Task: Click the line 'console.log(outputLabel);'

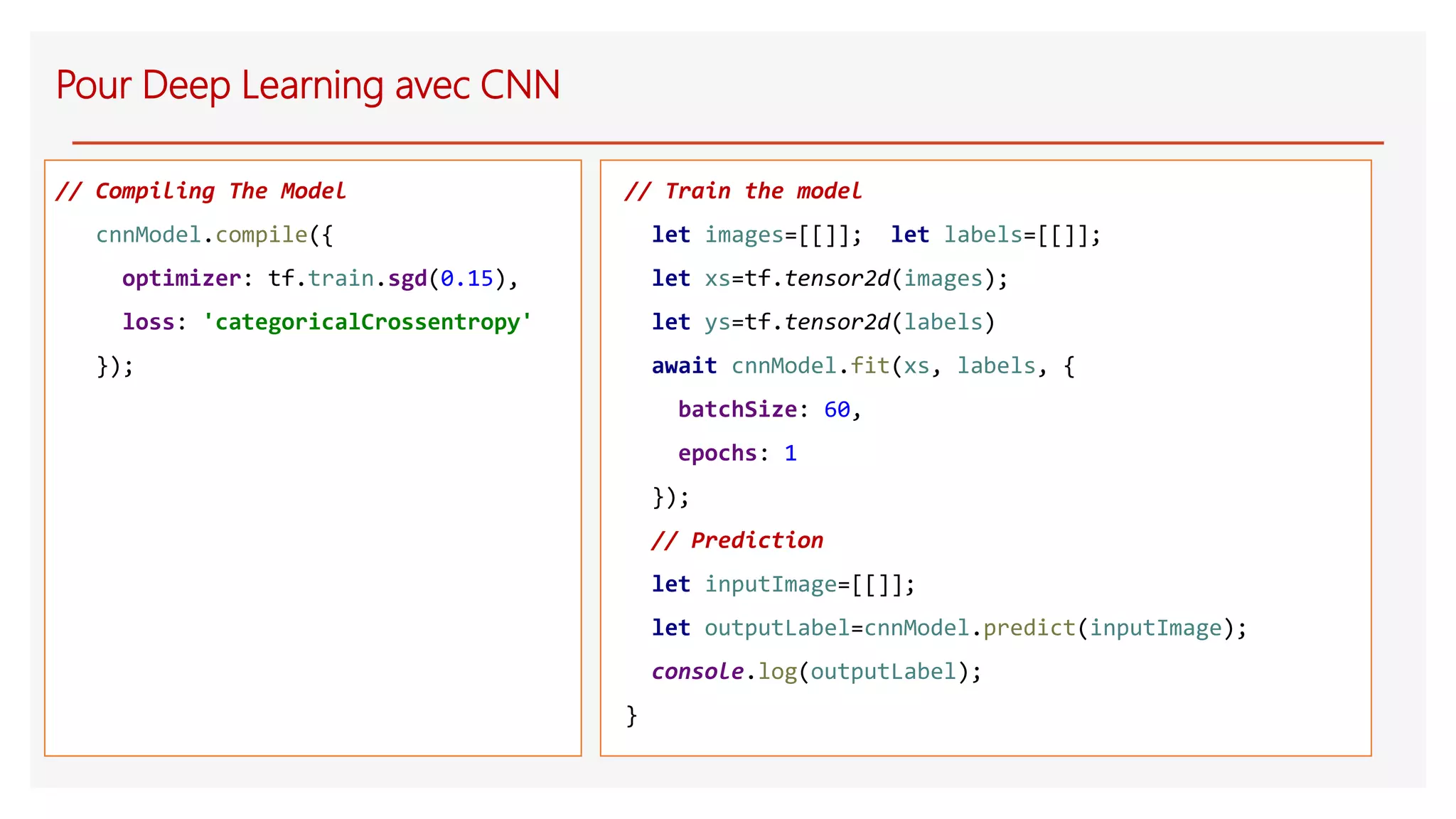Action: 817,672
